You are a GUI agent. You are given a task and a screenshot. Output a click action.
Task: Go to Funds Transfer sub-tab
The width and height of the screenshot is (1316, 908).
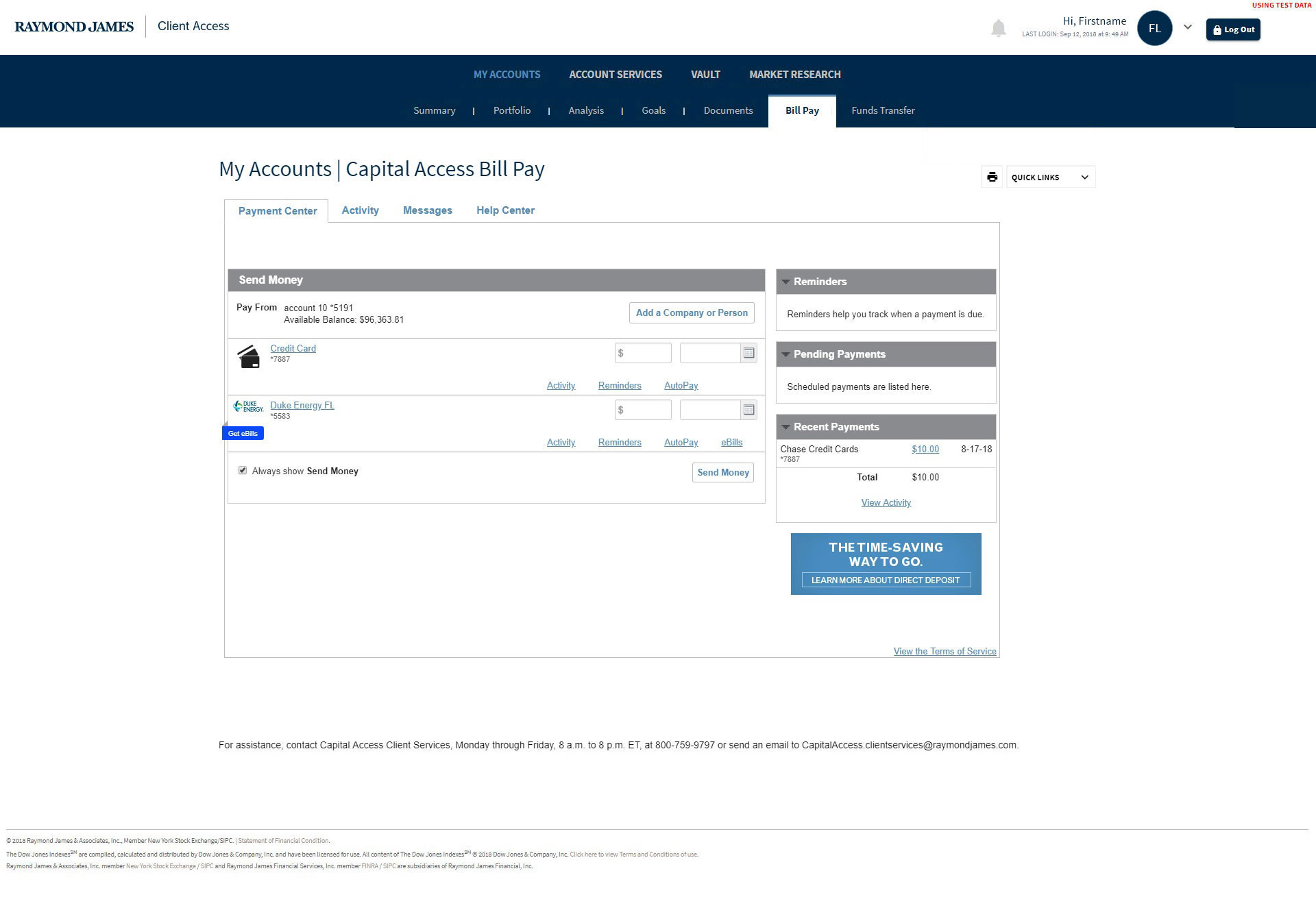[x=883, y=110]
